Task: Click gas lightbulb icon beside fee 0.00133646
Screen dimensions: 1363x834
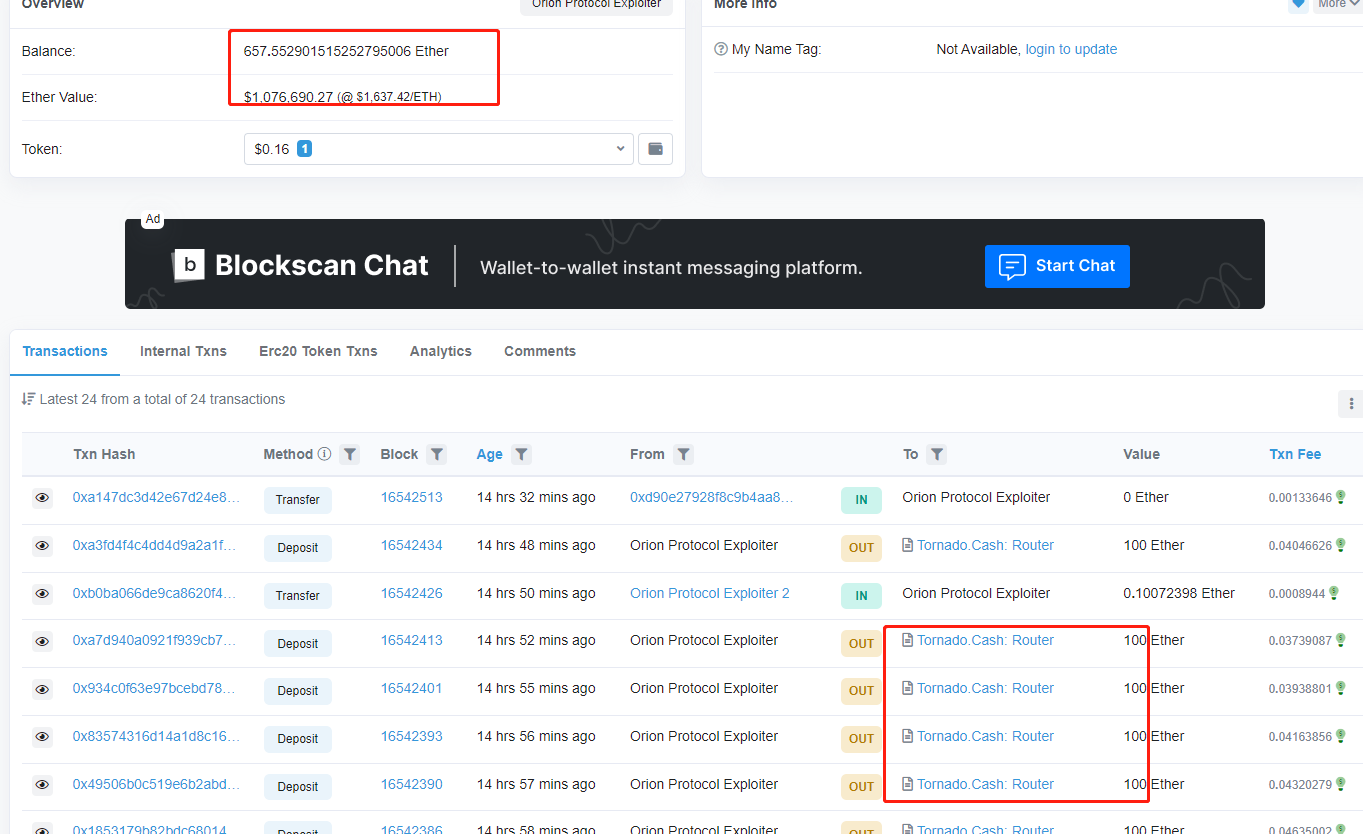Action: pyautogui.click(x=1340, y=497)
